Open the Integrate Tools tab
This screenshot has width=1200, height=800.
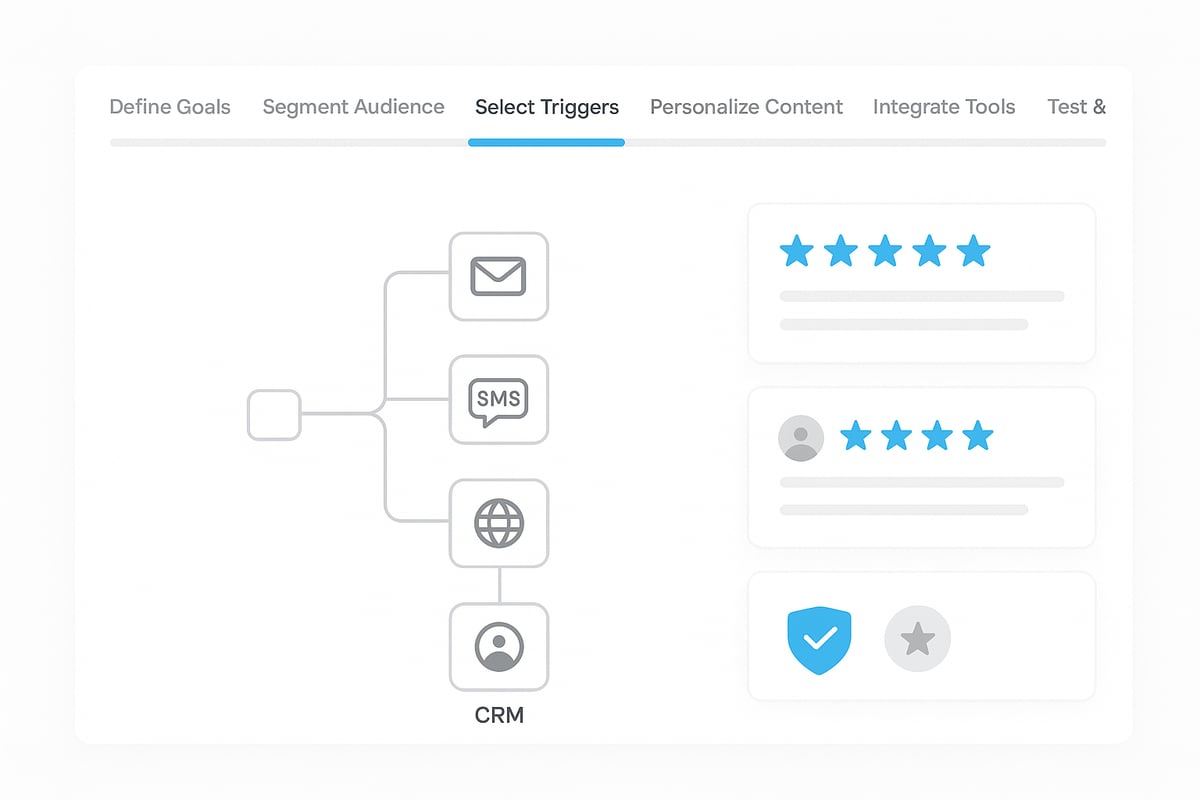pyautogui.click(x=944, y=107)
